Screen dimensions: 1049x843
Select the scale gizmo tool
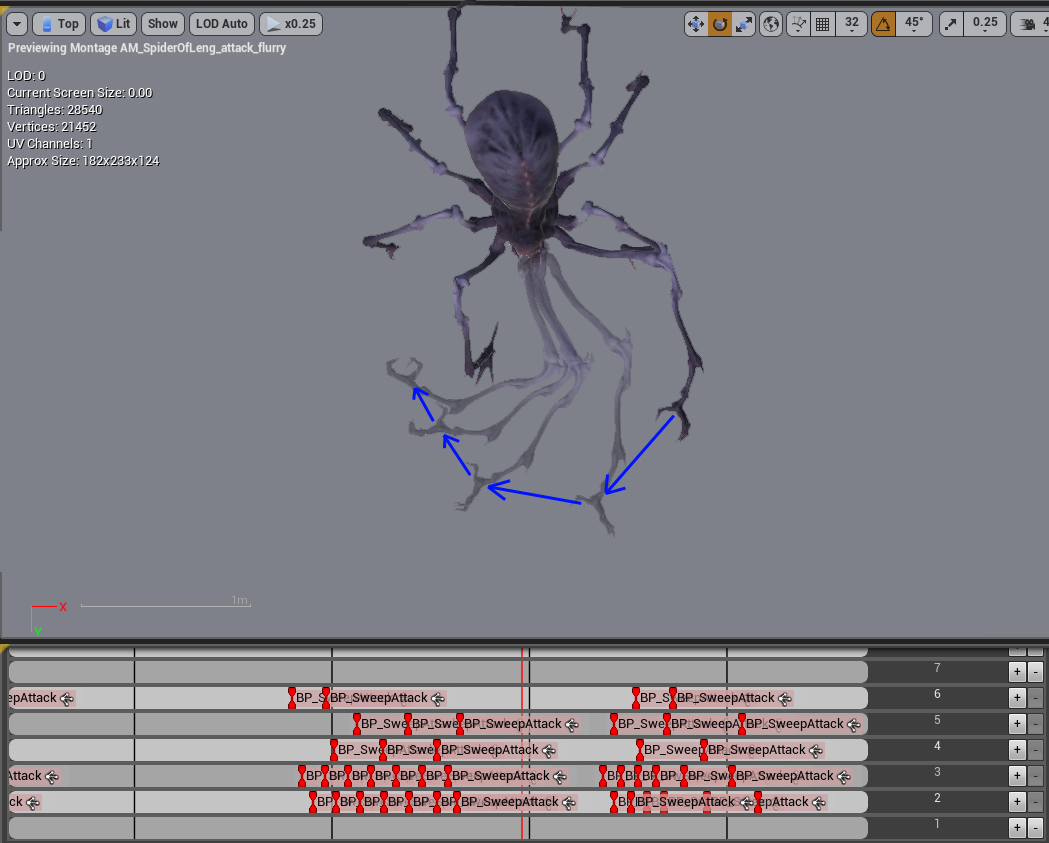tap(744, 24)
